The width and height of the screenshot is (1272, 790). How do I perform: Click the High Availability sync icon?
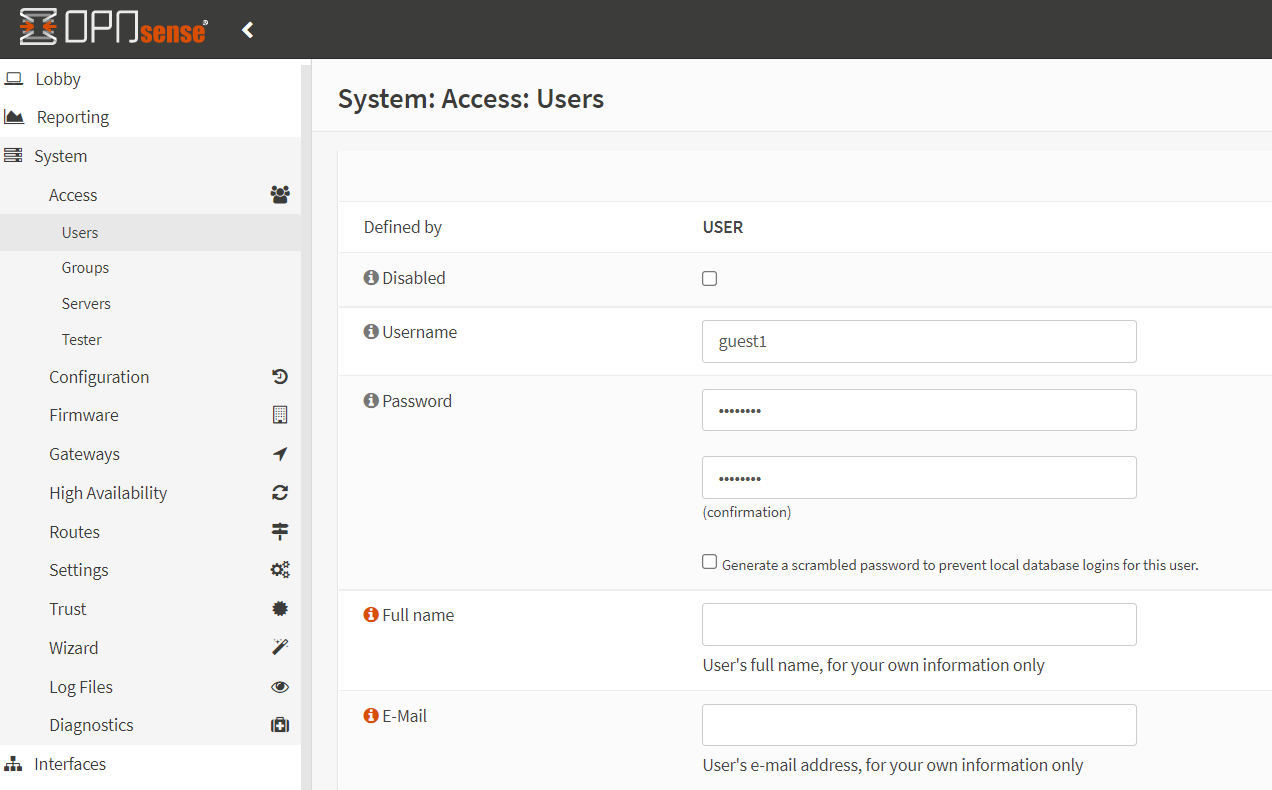point(280,492)
